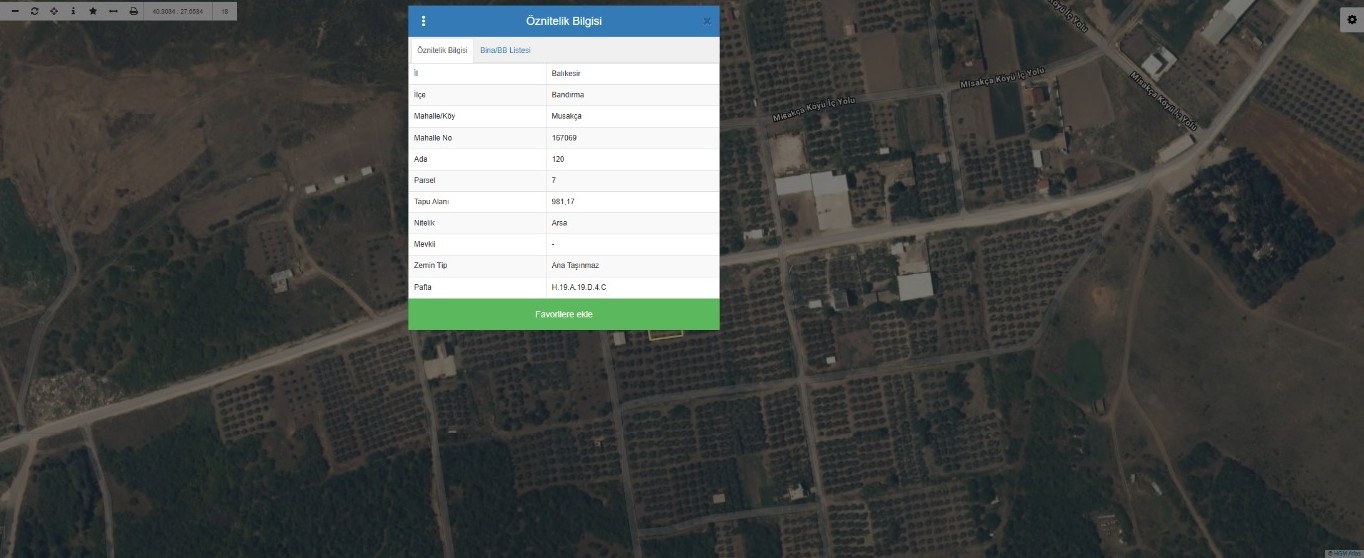The image size is (1364, 558).
Task: Select the distance measure tool icon
Action: 113,11
